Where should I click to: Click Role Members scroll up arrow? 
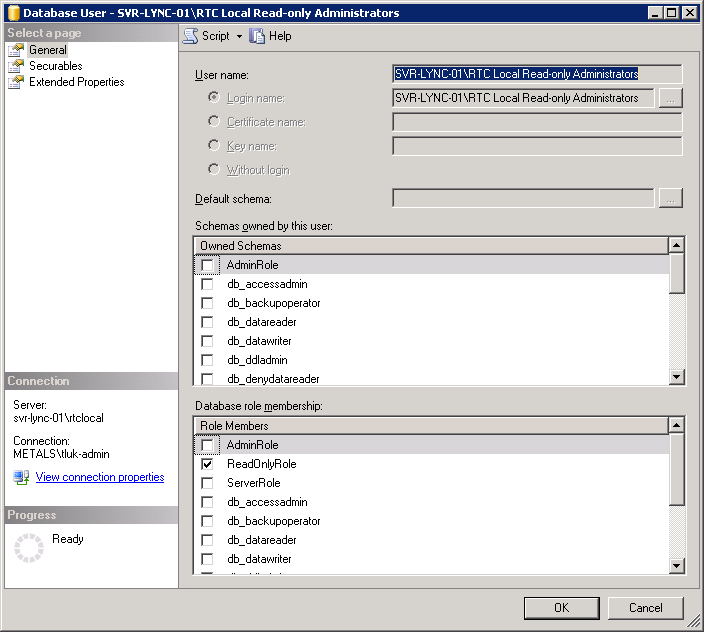(x=676, y=425)
